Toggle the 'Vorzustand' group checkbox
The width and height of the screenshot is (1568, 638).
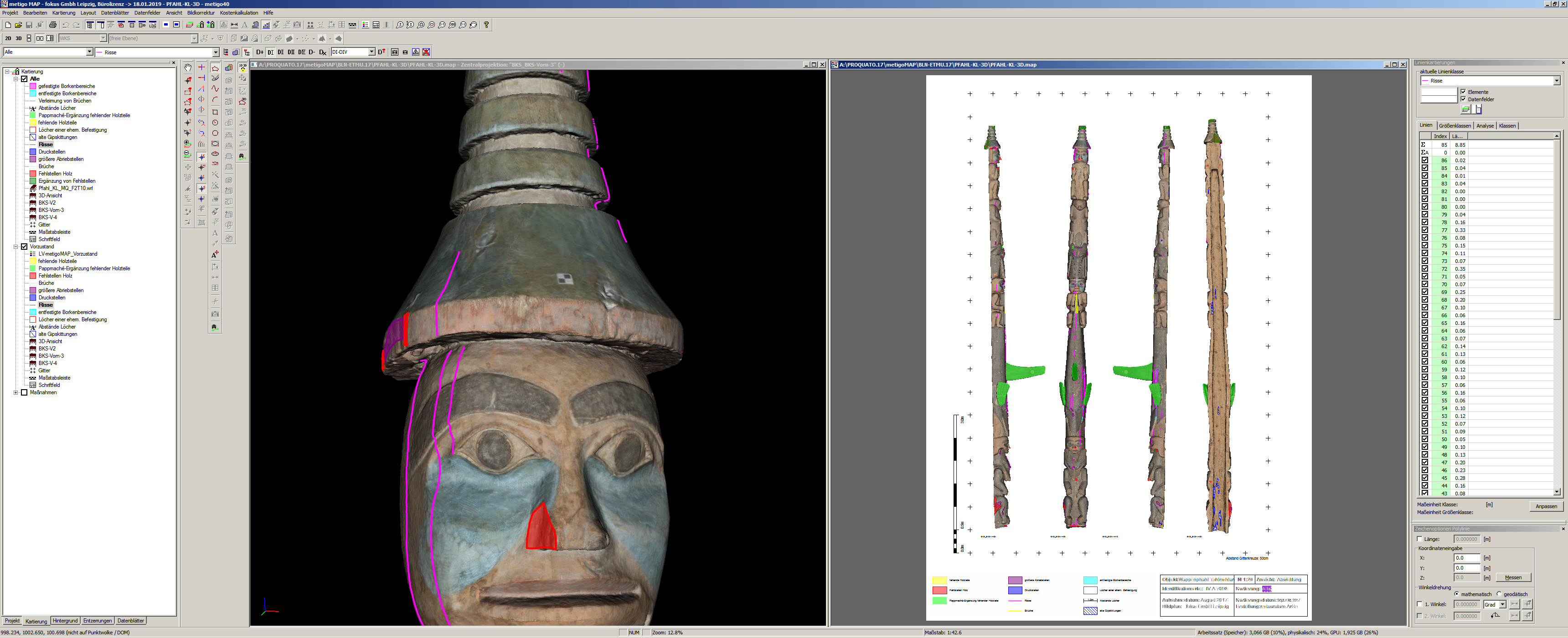[24, 247]
